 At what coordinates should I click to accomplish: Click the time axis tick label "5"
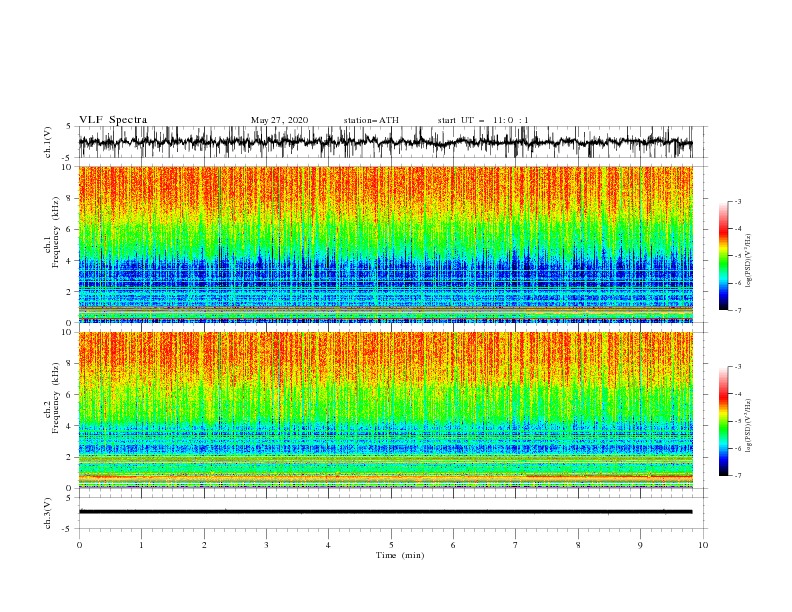pyautogui.click(x=391, y=545)
